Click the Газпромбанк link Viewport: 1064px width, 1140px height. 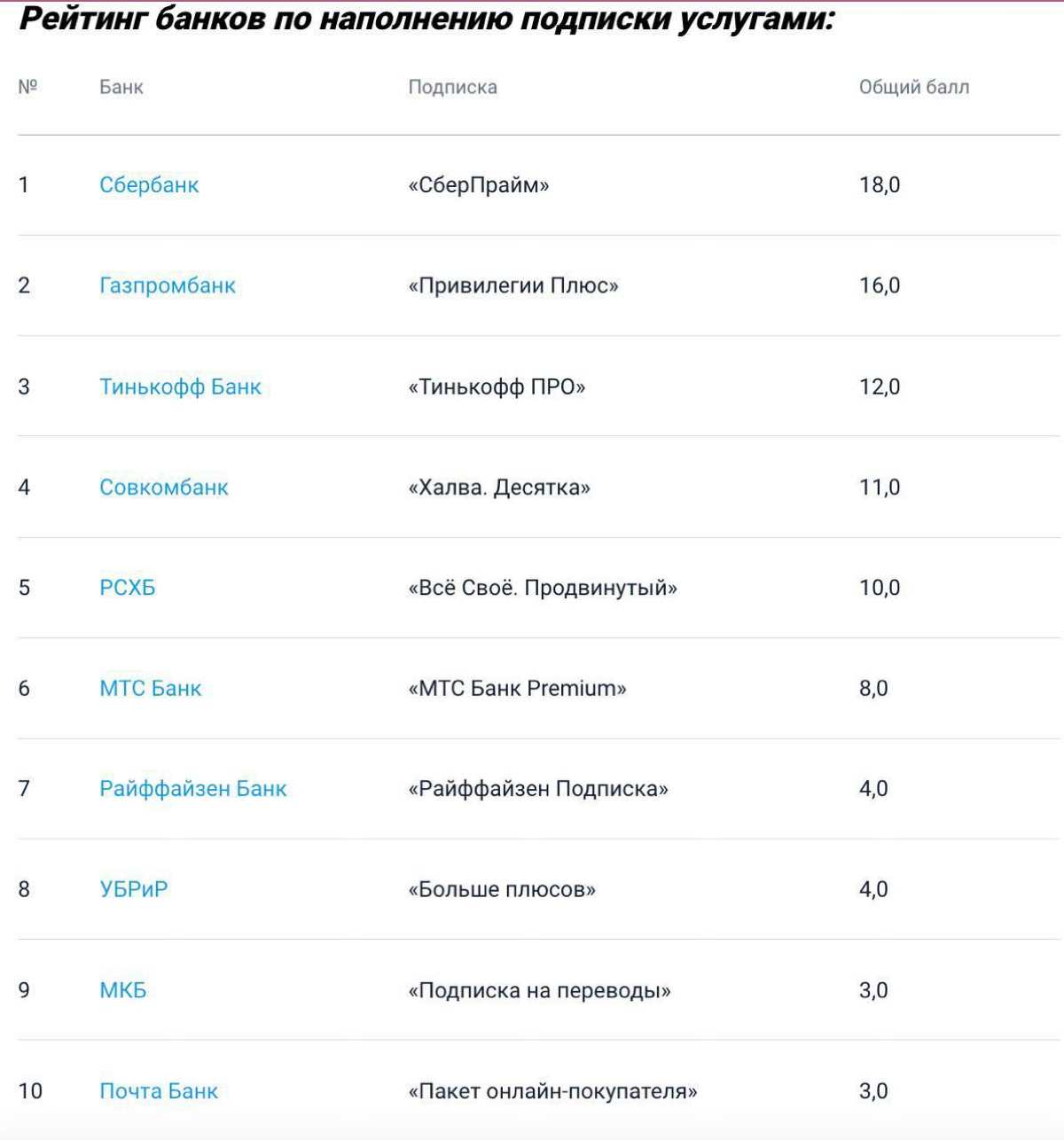[x=168, y=285]
